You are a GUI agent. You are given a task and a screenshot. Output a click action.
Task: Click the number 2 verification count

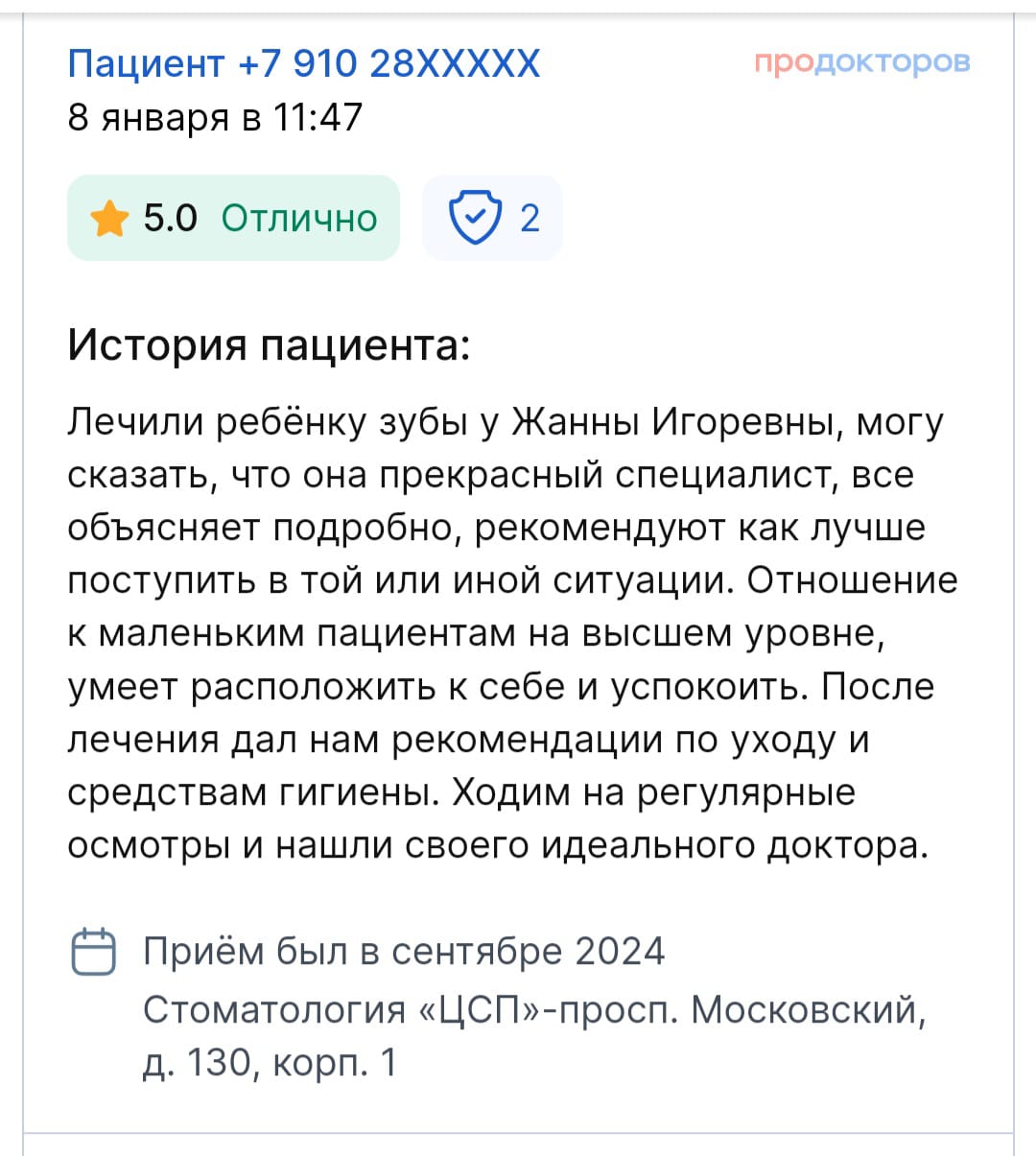530,219
